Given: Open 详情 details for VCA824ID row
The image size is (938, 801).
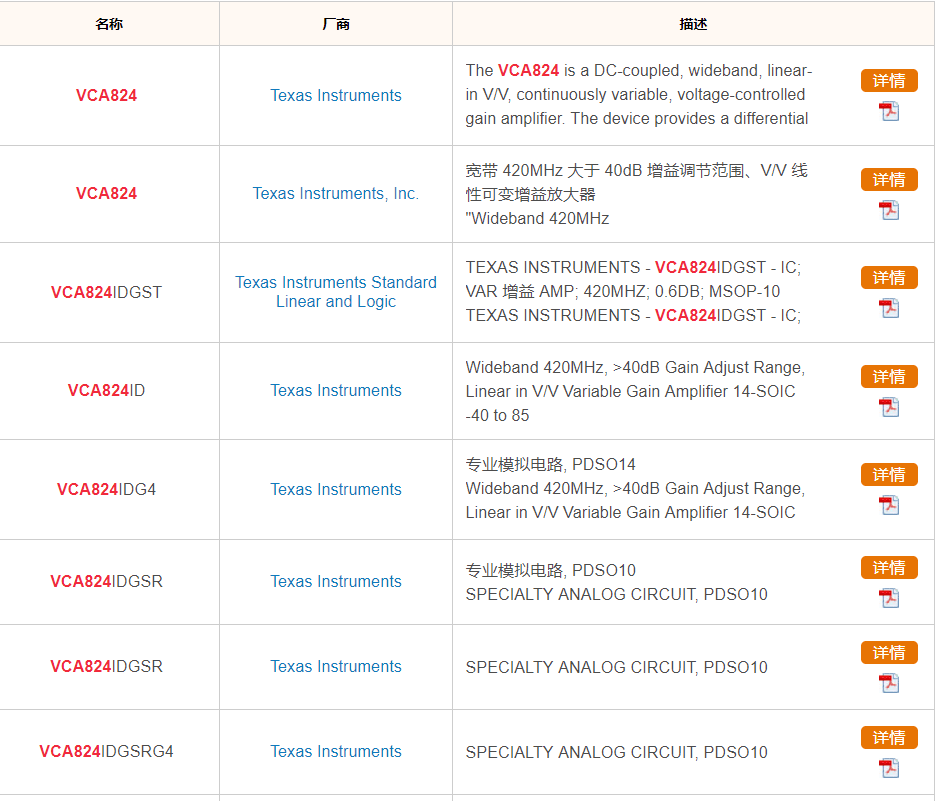Looking at the screenshot, I should 889,376.
